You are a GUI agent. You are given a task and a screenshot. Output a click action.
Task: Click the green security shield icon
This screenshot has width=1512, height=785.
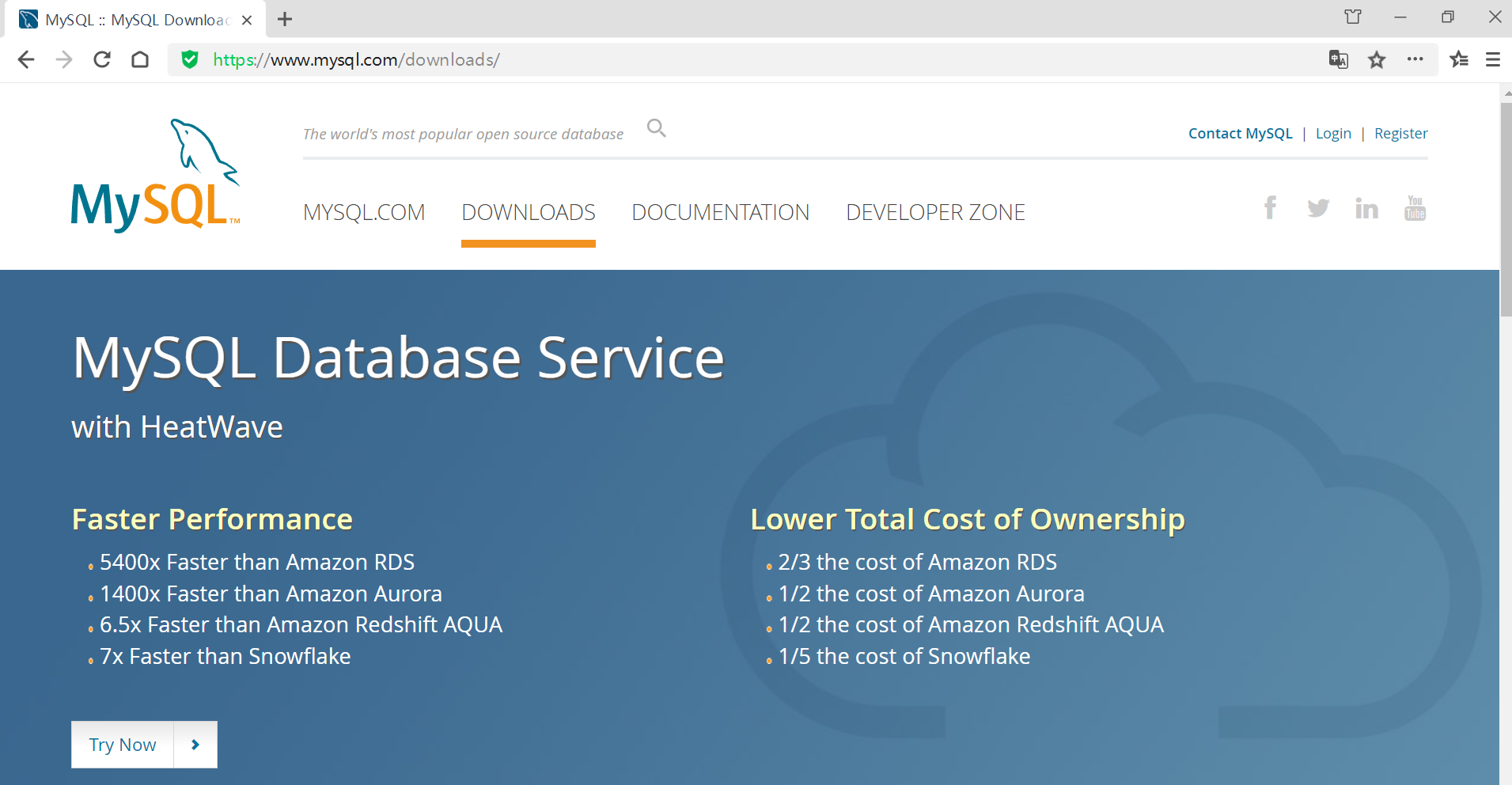(x=190, y=59)
